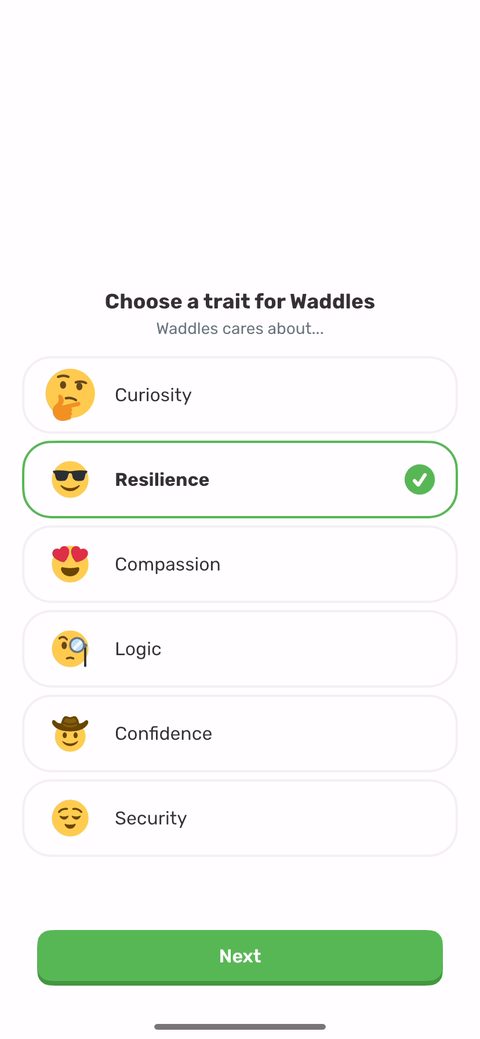Pick the Logic trait option

[x=240, y=649]
